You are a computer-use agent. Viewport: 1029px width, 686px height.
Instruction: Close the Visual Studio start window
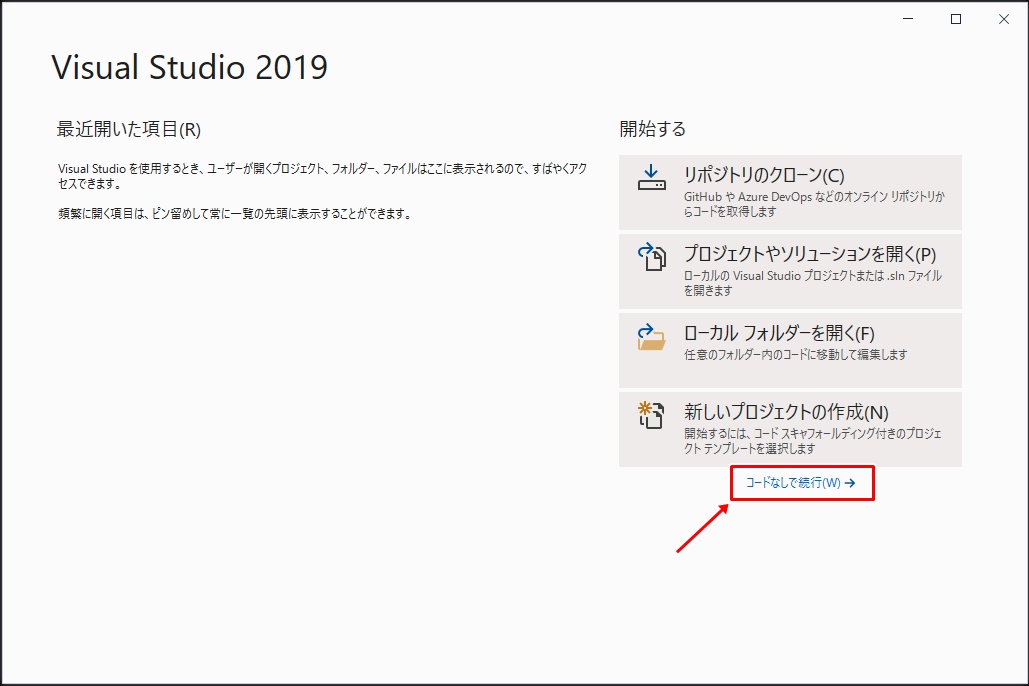(1004, 19)
